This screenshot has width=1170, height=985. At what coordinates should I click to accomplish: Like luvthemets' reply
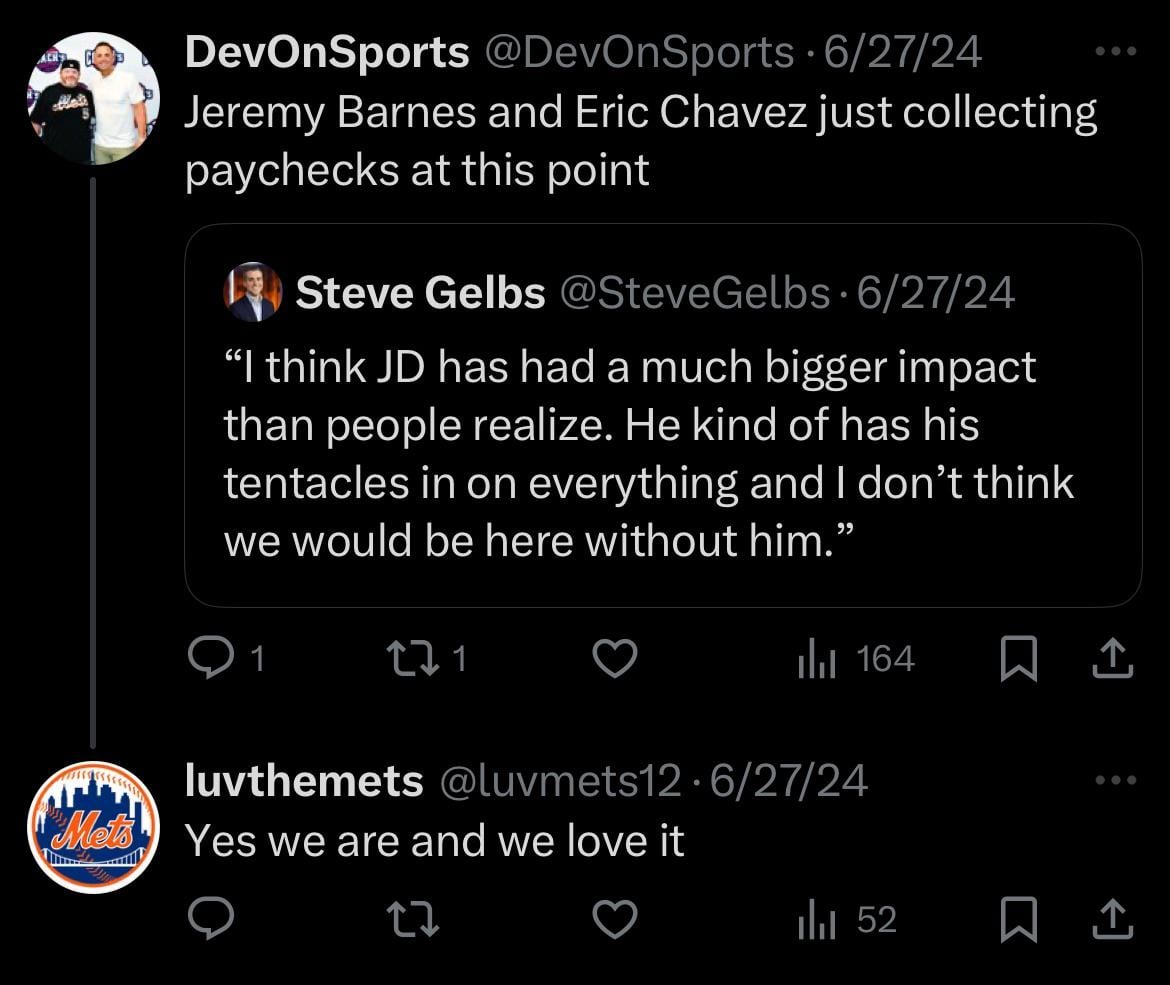pos(615,920)
